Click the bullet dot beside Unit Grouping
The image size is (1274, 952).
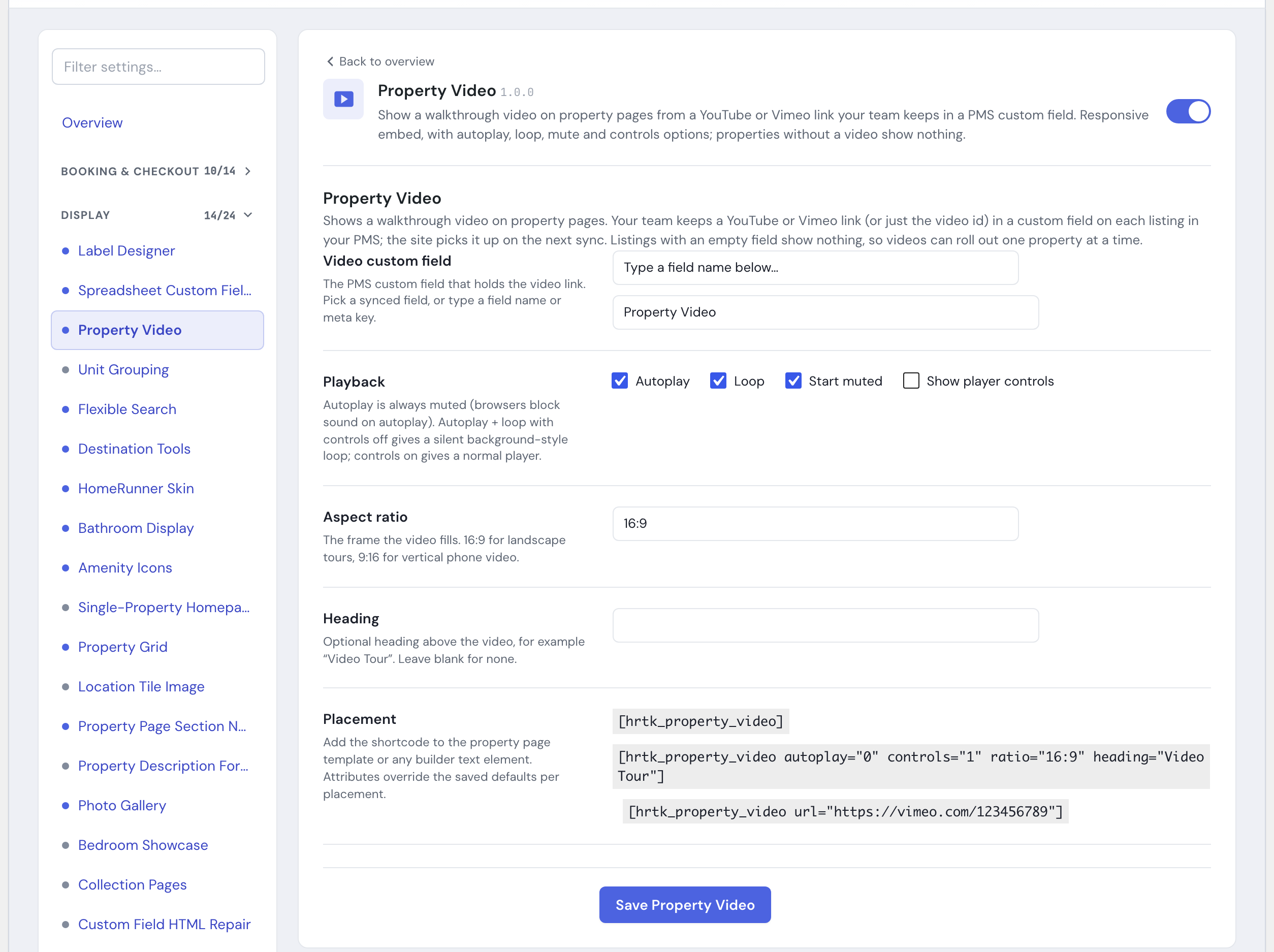pyautogui.click(x=66, y=370)
